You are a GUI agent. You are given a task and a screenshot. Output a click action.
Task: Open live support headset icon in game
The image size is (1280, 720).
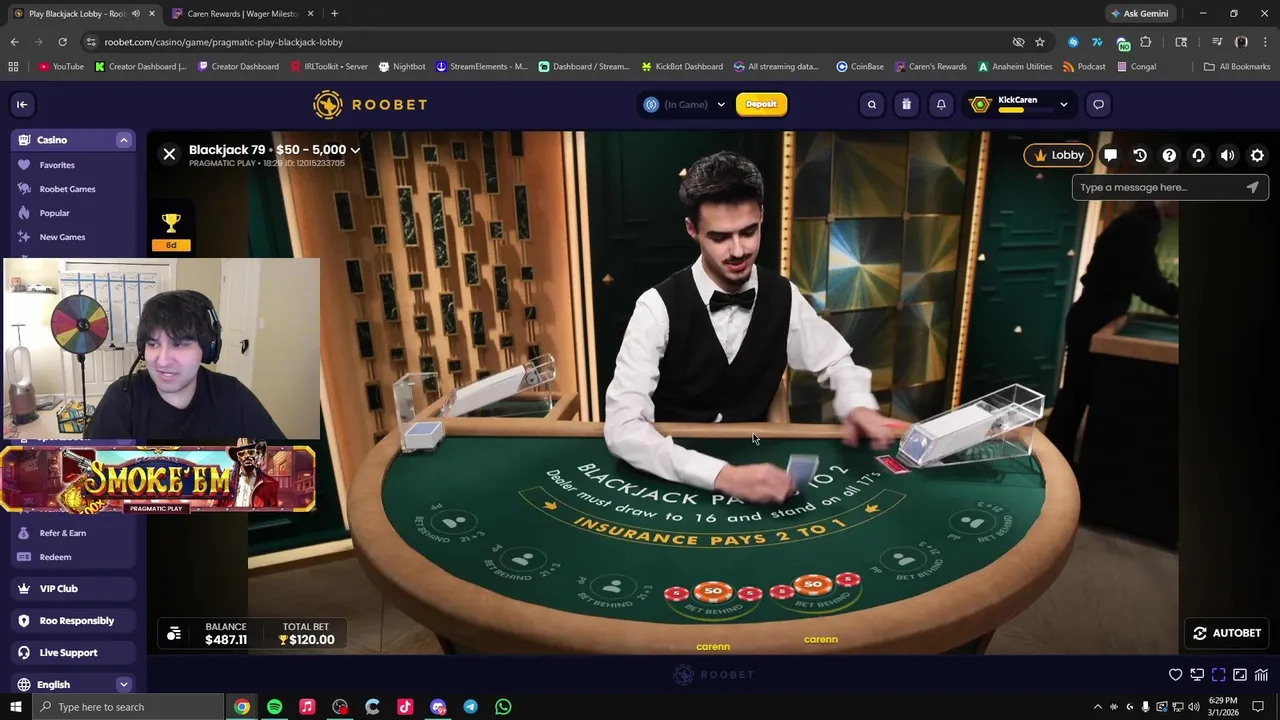coord(1198,155)
